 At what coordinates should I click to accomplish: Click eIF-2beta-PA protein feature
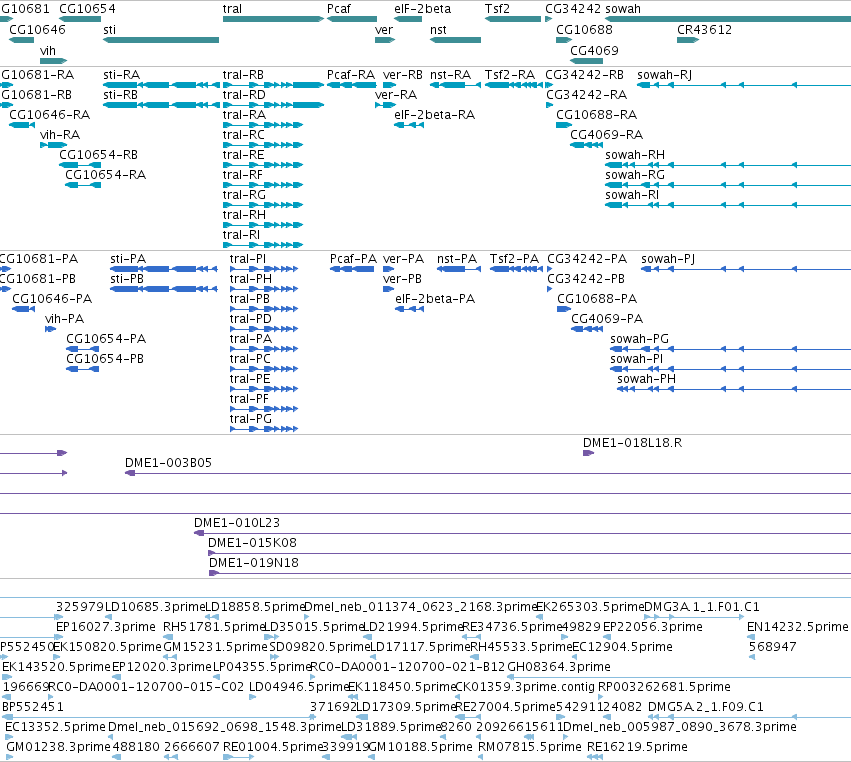pos(410,309)
